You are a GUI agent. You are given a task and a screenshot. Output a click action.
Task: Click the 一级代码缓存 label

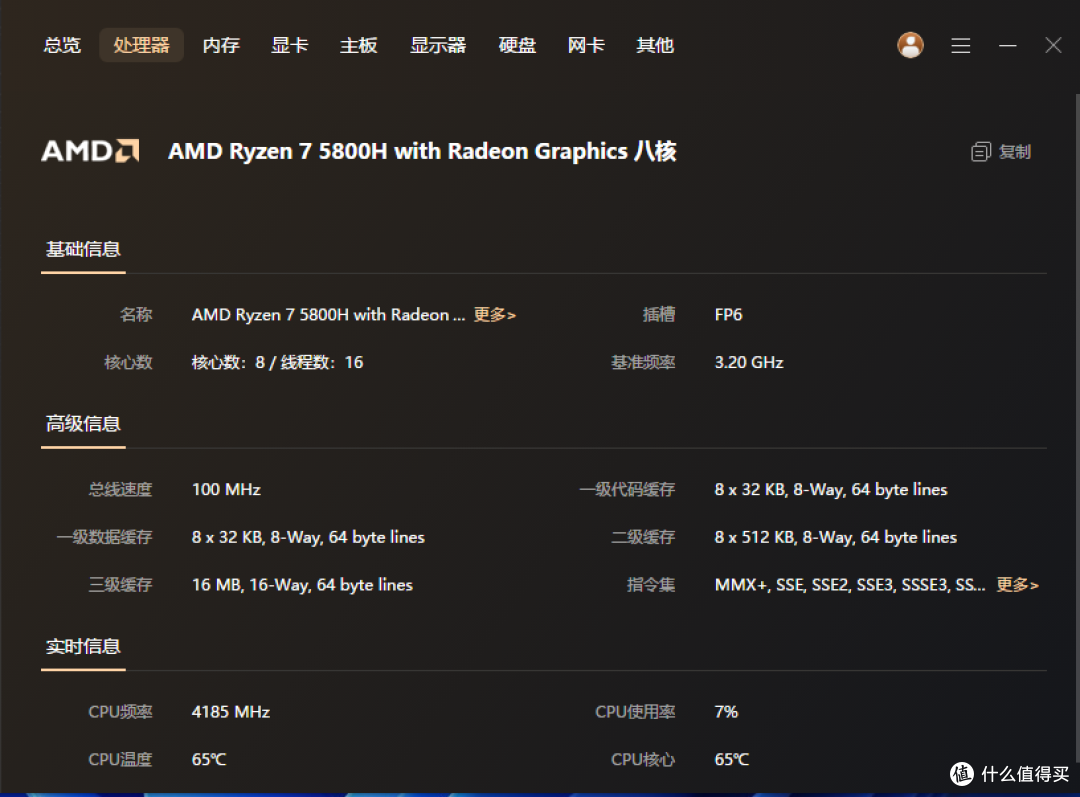pyautogui.click(x=627, y=490)
